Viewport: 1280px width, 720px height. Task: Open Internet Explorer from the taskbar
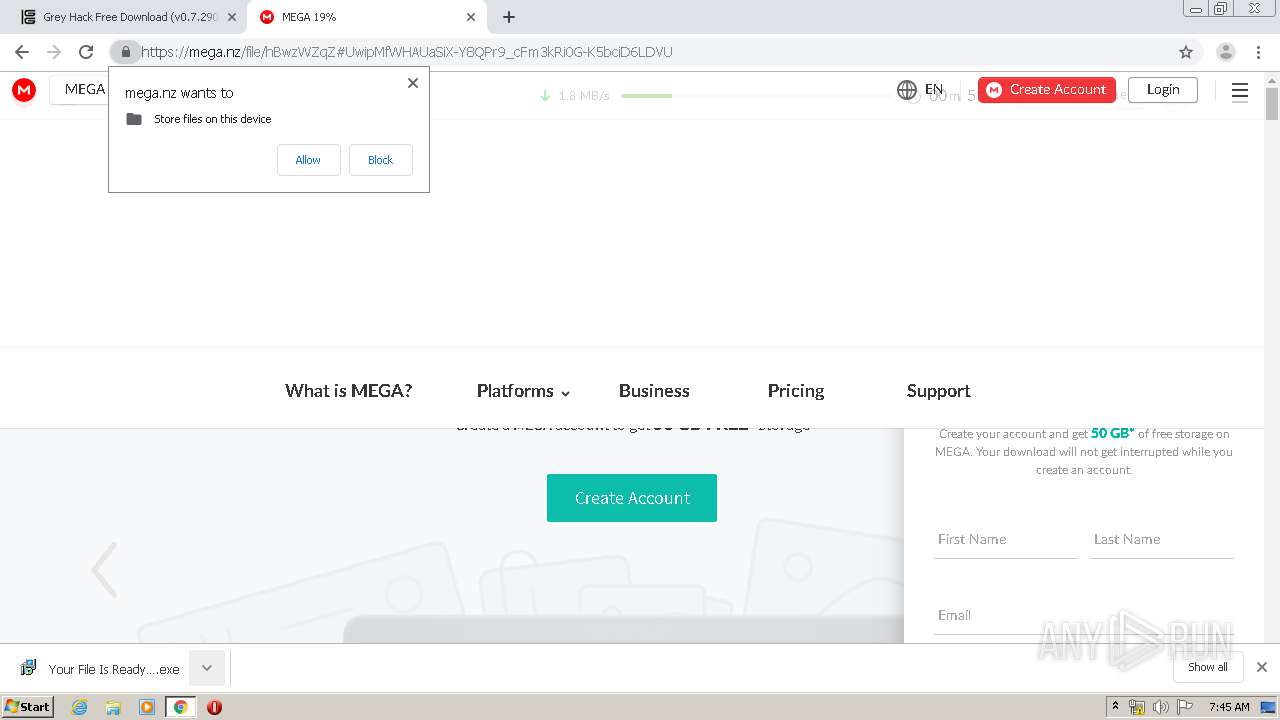(x=79, y=707)
